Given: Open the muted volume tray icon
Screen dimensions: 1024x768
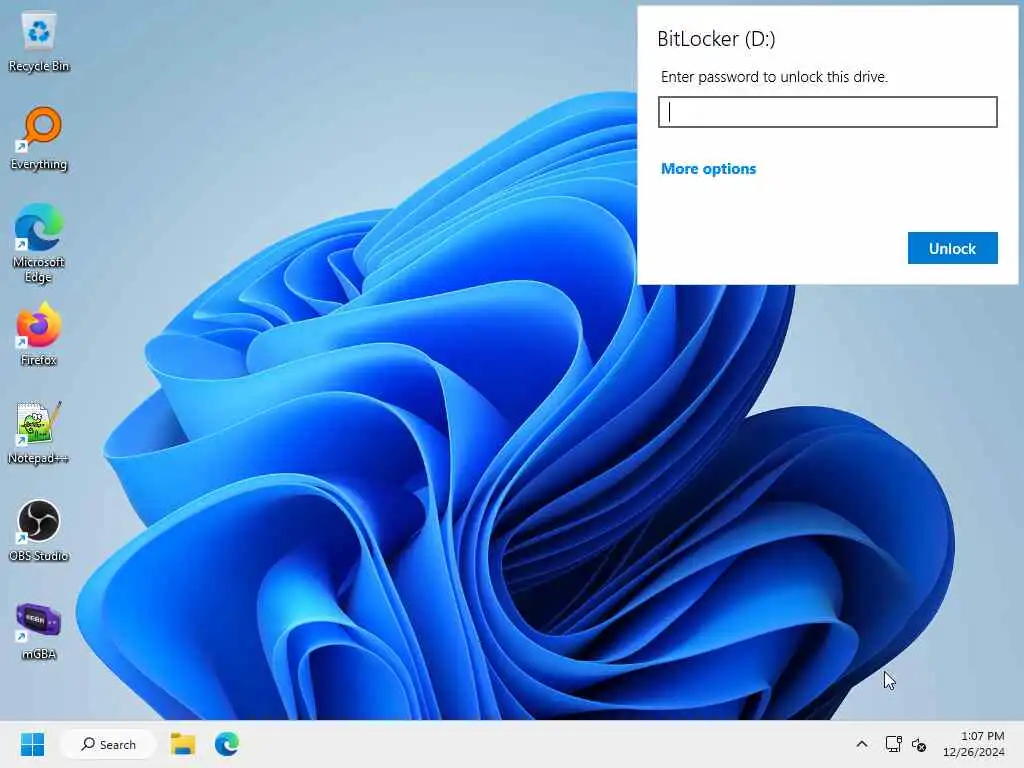Looking at the screenshot, I should pos(919,744).
